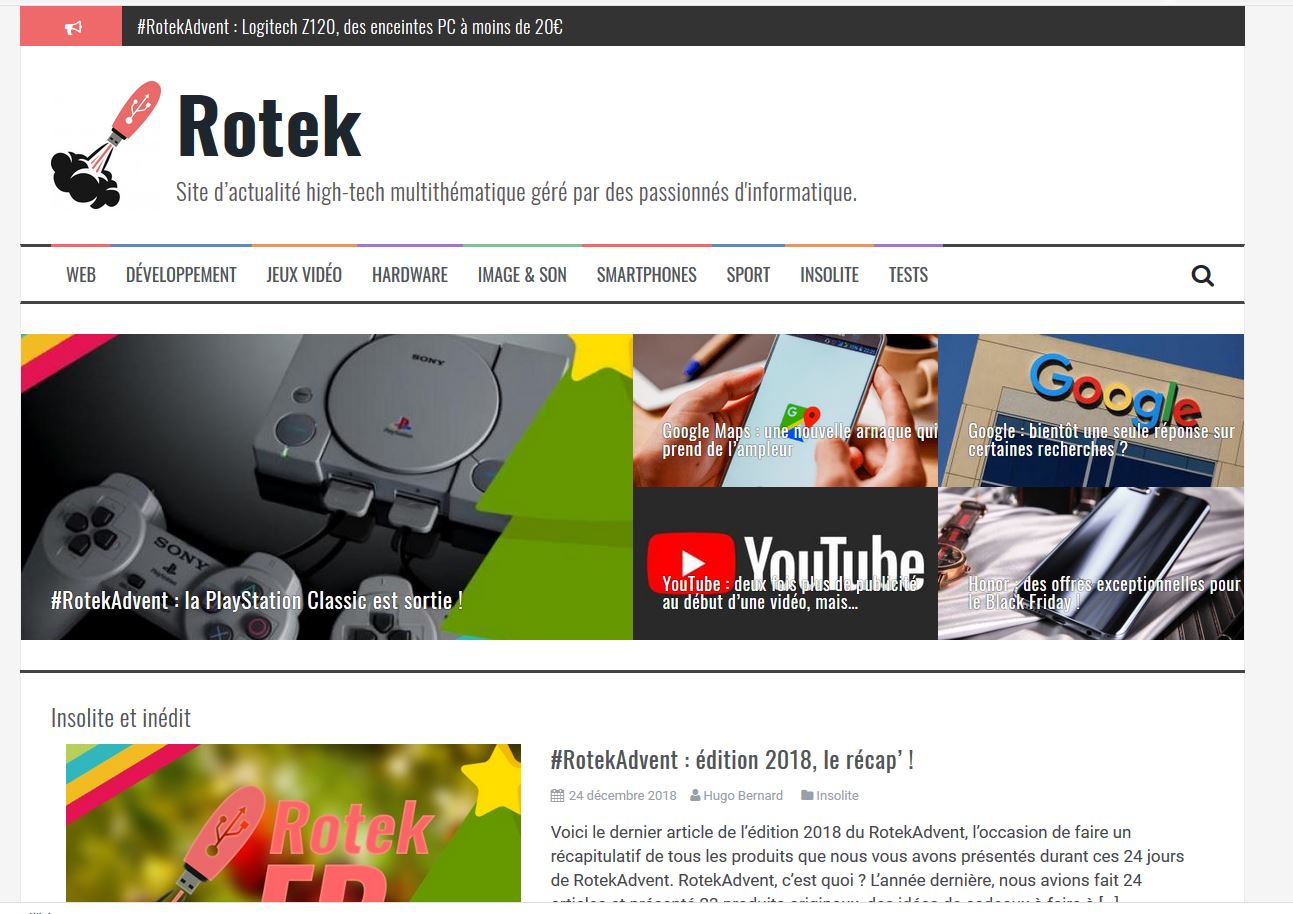Go to JEUX VIDÉO category
This screenshot has height=914, width=1293.
[x=304, y=275]
